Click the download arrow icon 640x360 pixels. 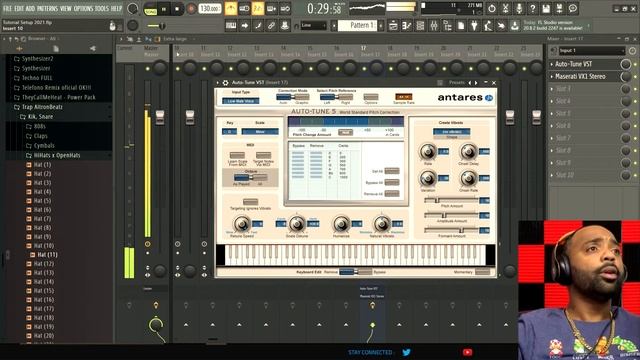pyautogui.click(x=514, y=26)
